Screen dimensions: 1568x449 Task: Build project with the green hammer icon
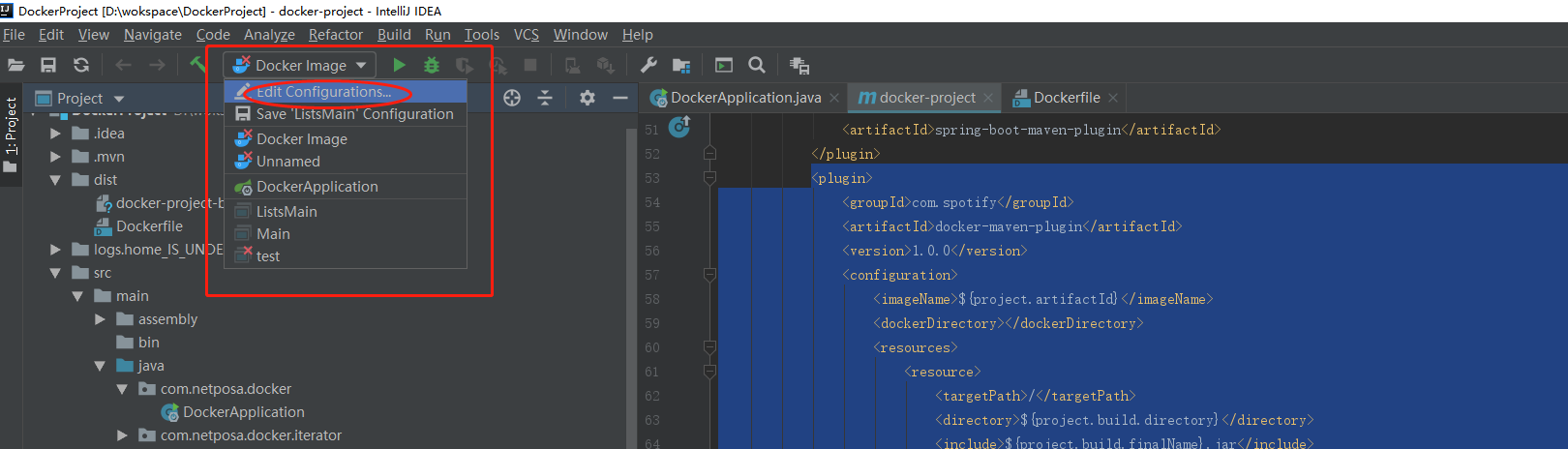[197, 64]
